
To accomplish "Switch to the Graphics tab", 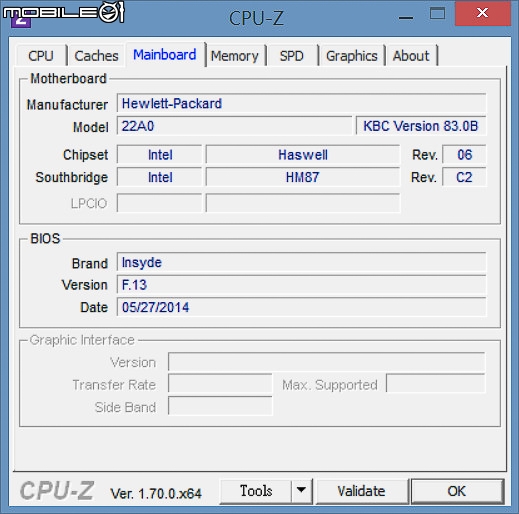I will coord(352,56).
